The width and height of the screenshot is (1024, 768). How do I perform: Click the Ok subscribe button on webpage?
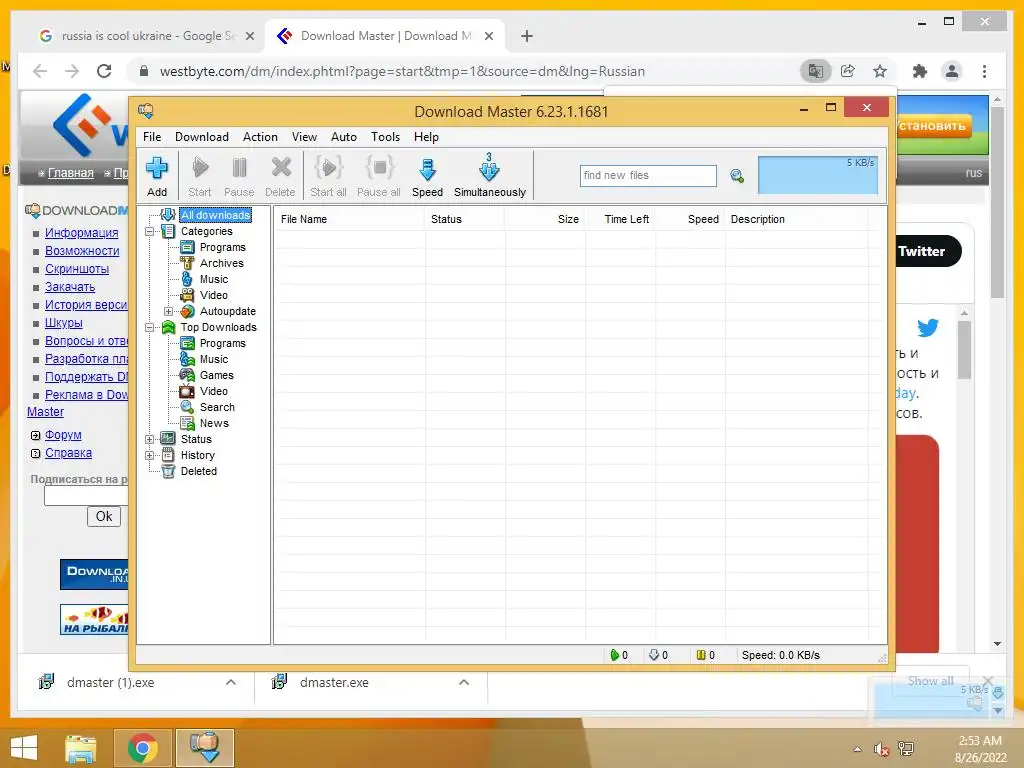tap(104, 516)
